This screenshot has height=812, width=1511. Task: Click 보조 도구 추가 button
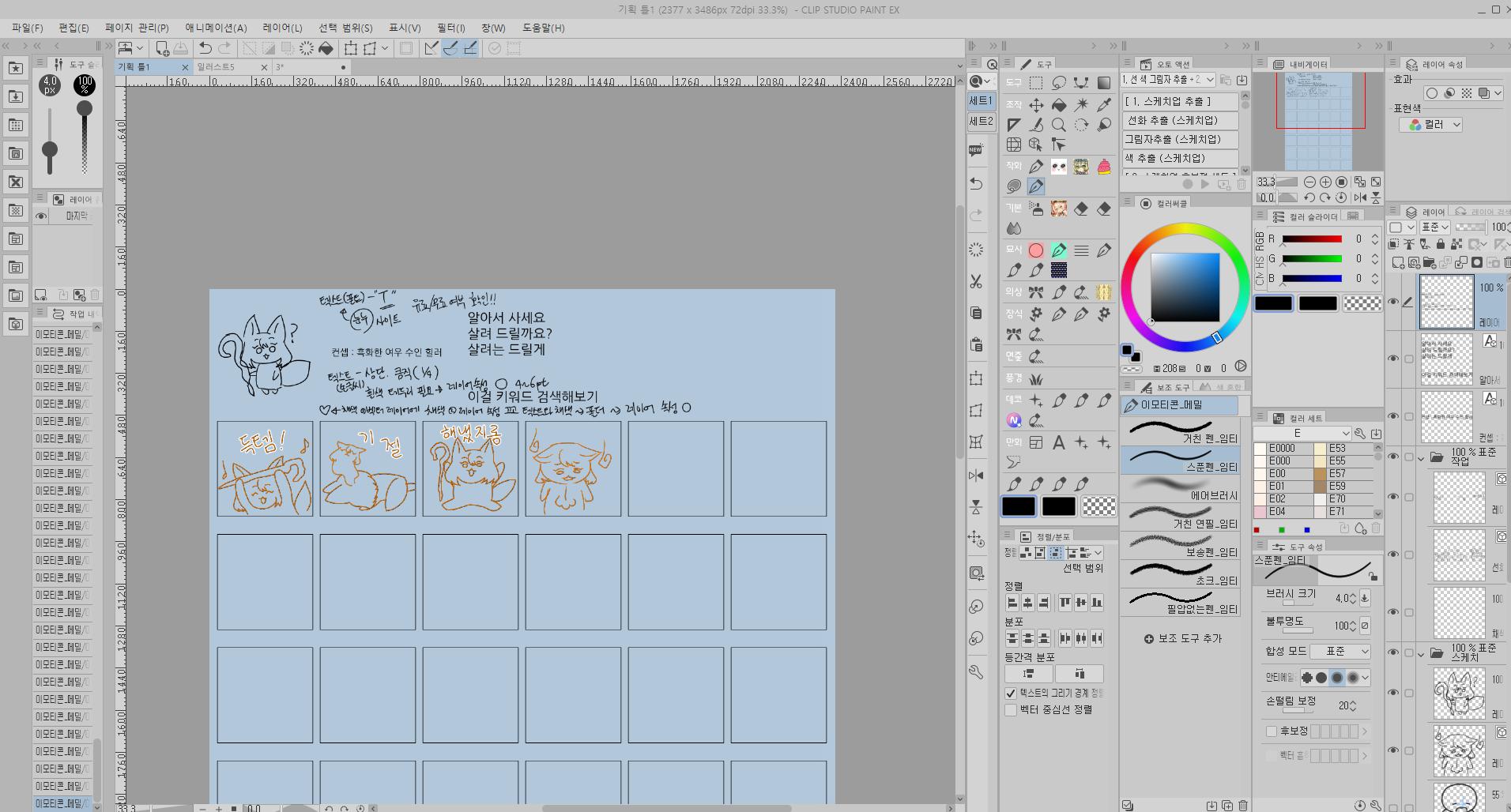[x=1182, y=638]
